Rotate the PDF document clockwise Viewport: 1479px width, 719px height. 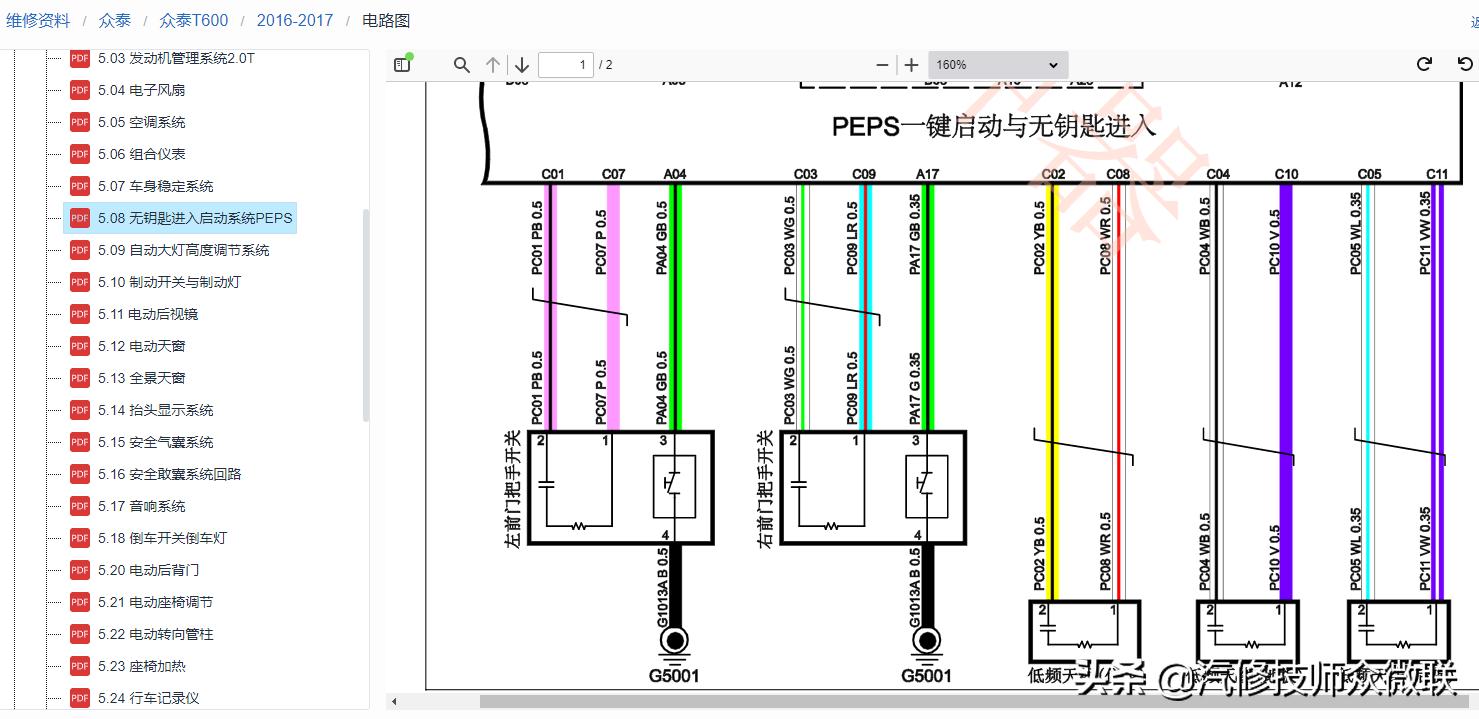pyautogui.click(x=1424, y=63)
